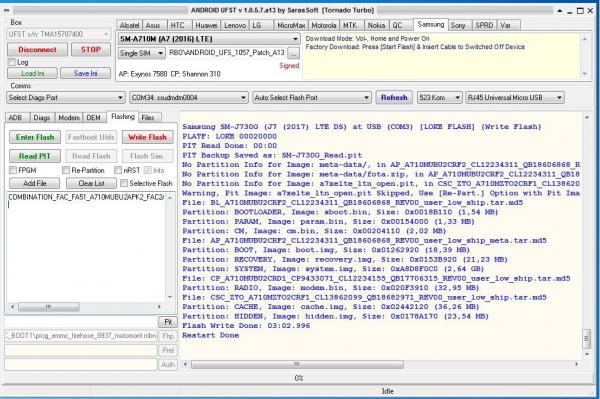Image resolution: width=600 pixels, height=399 pixels.
Task: Click the file list horizontal scrollbar thumb
Action: coord(49,307)
